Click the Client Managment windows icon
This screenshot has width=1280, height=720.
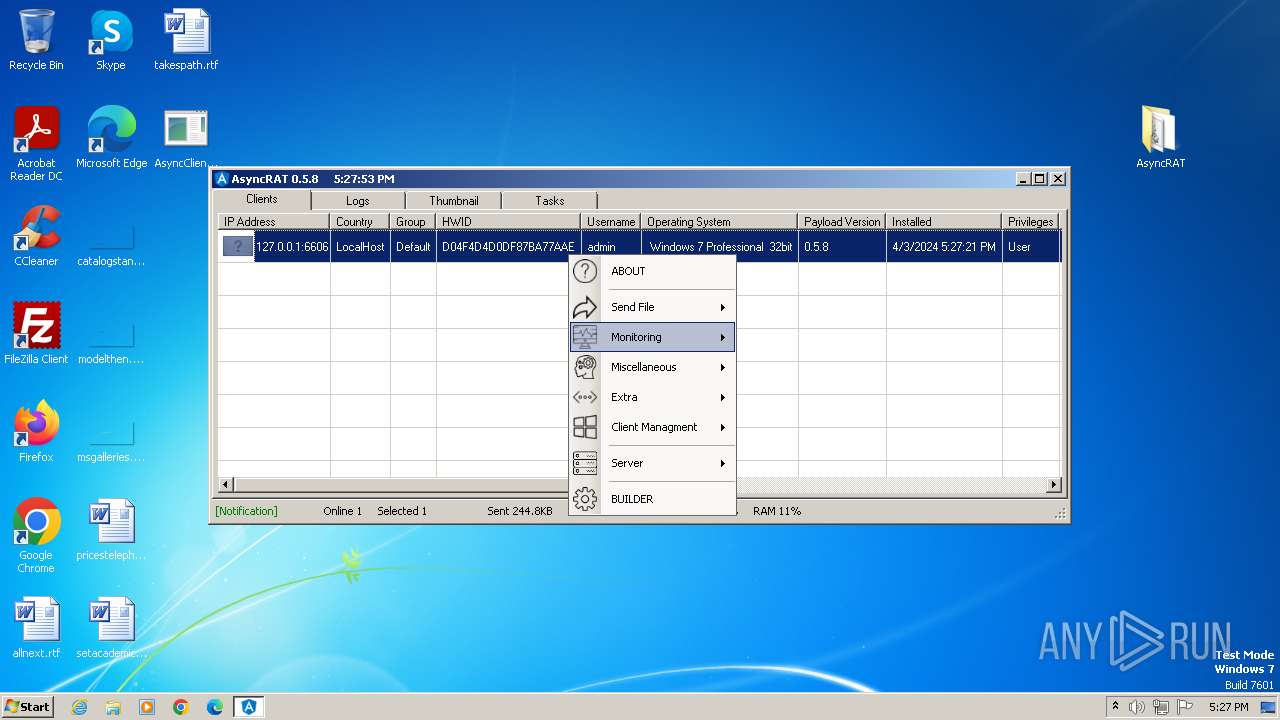[585, 427]
